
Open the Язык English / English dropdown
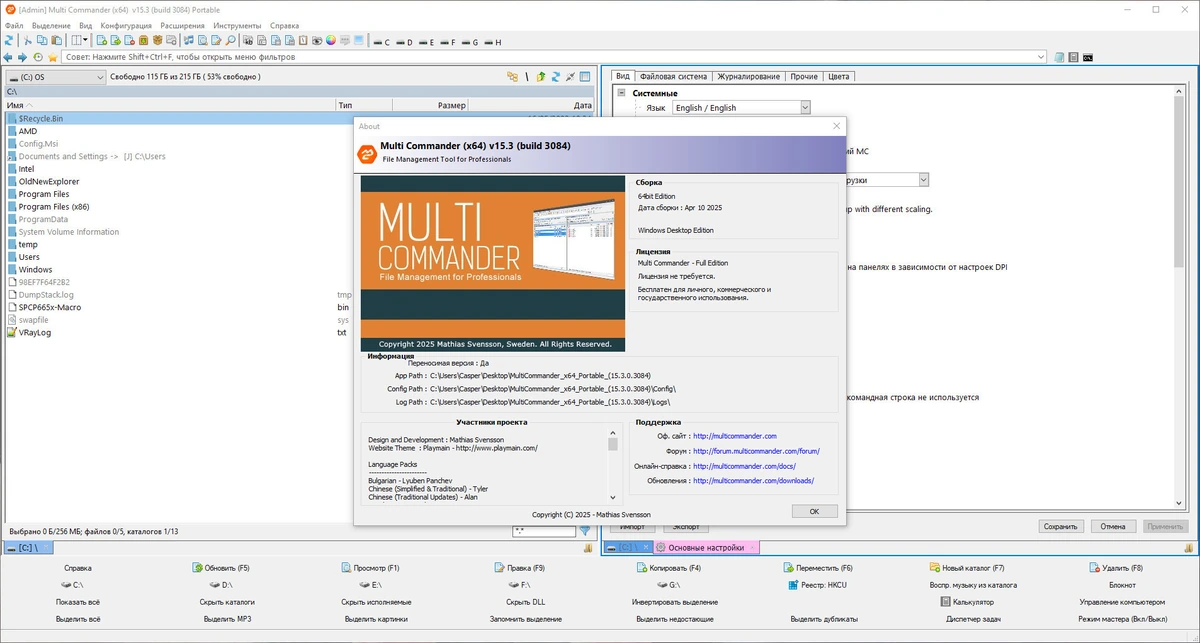click(741, 108)
